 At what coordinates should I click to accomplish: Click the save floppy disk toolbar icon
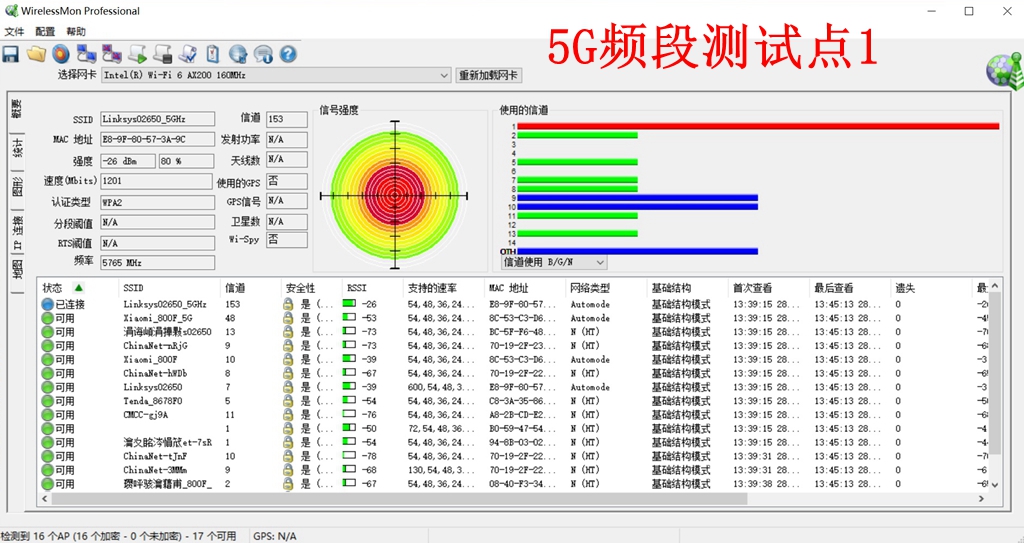coord(11,54)
